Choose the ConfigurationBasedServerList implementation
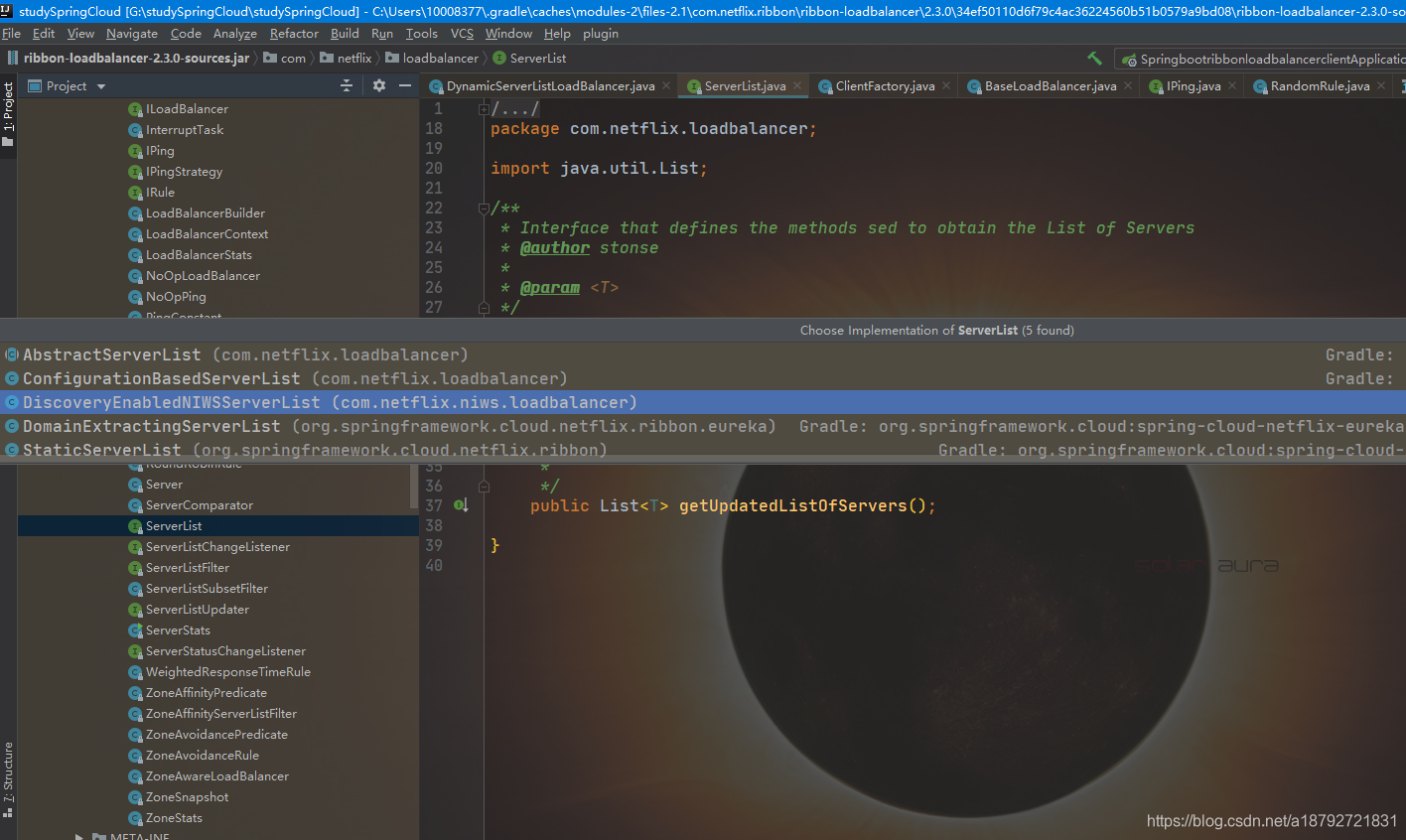 click(x=703, y=378)
